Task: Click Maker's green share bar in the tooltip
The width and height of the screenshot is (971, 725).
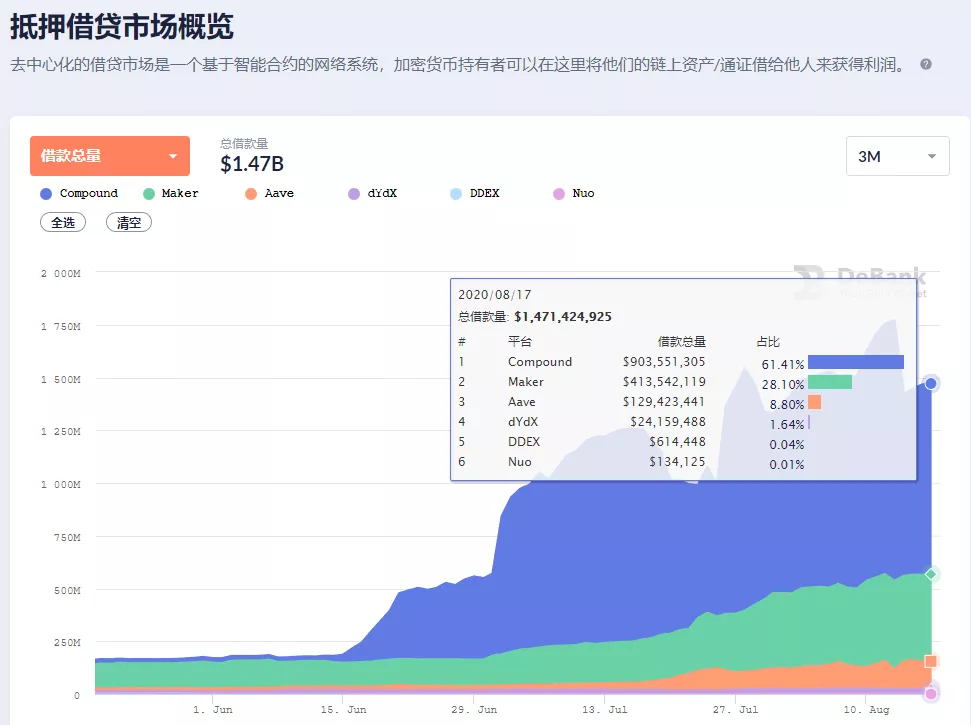Action: [x=830, y=382]
